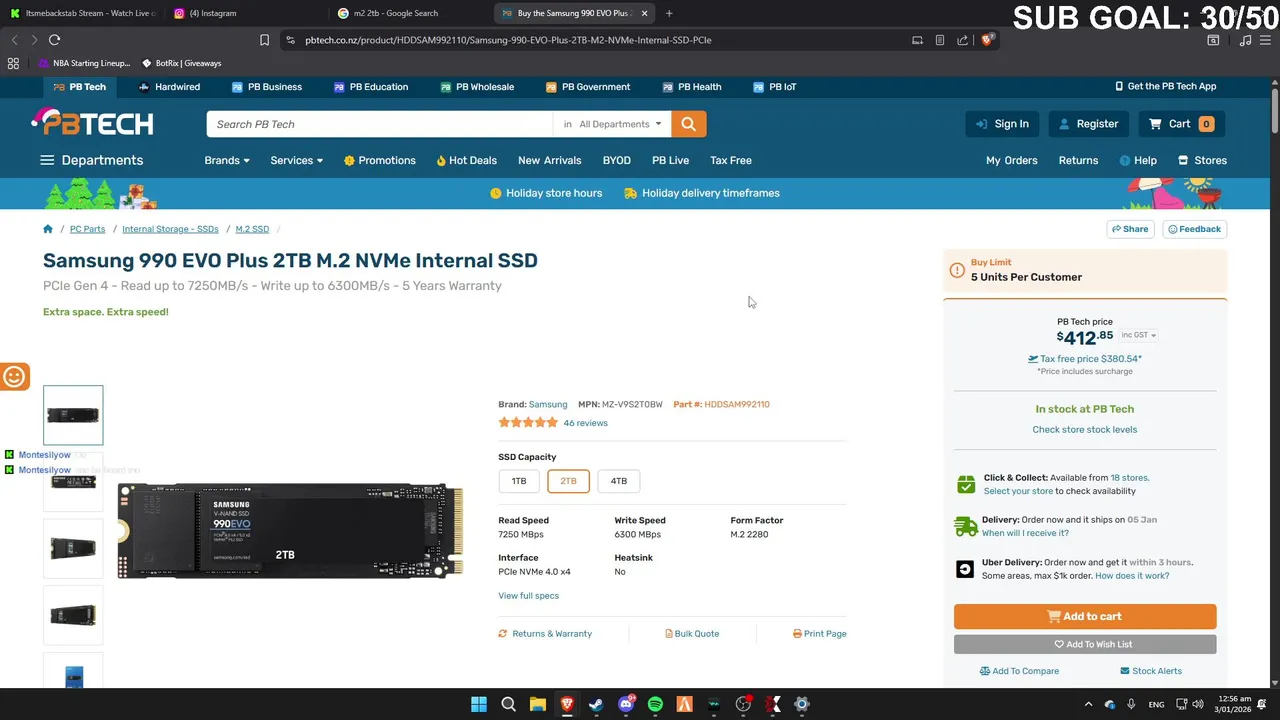Open File Explorer from the taskbar
1280x720 pixels.
coord(537,704)
